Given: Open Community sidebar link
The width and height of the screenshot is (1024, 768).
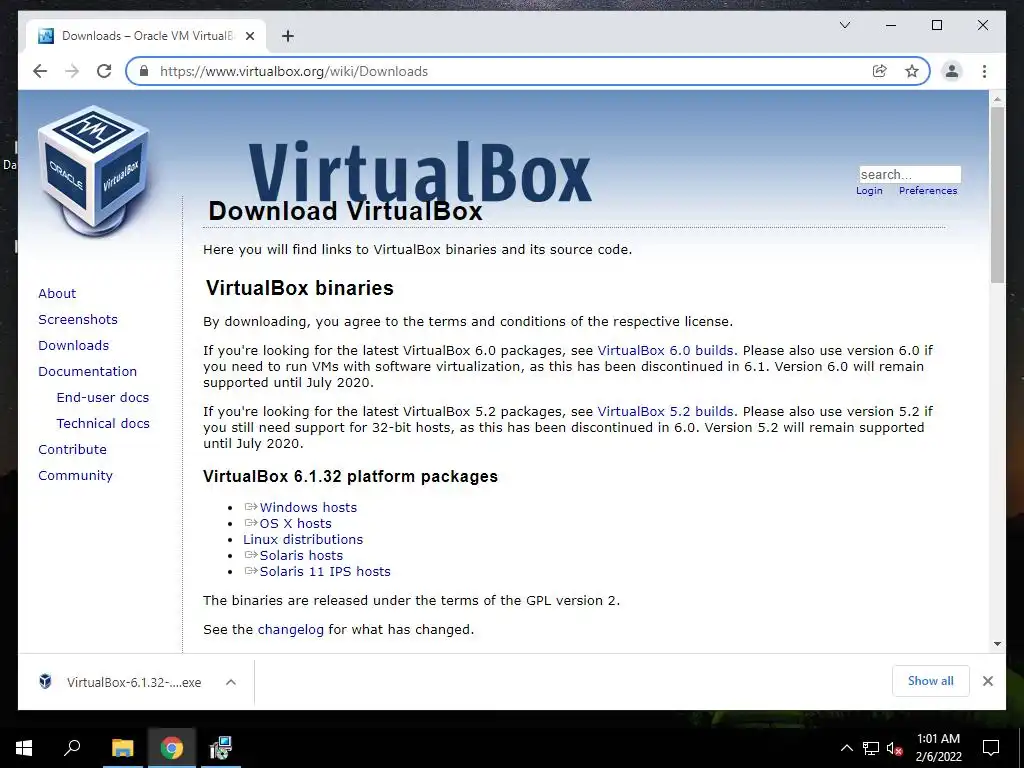Looking at the screenshot, I should click(75, 475).
